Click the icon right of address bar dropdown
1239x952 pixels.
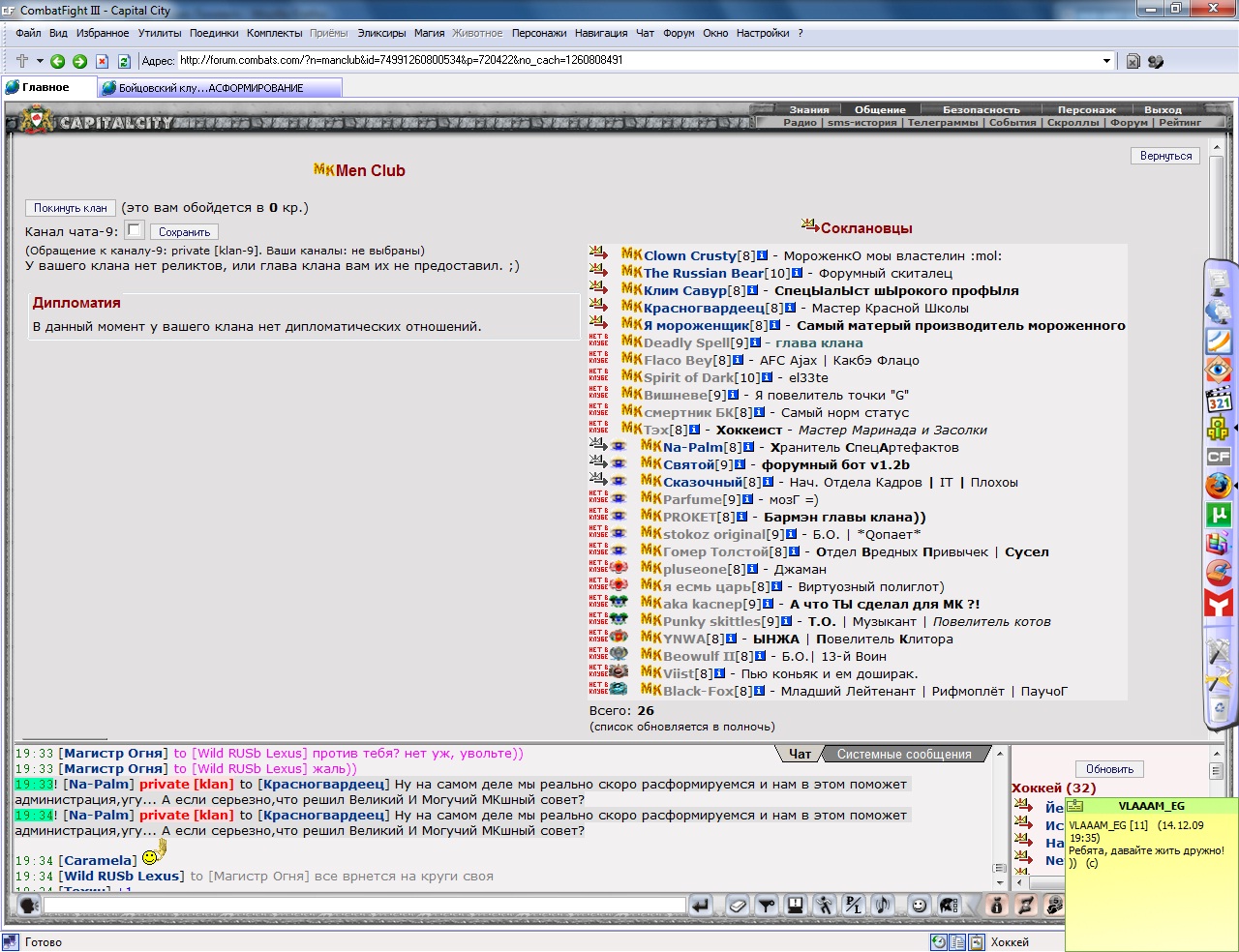(1133, 61)
